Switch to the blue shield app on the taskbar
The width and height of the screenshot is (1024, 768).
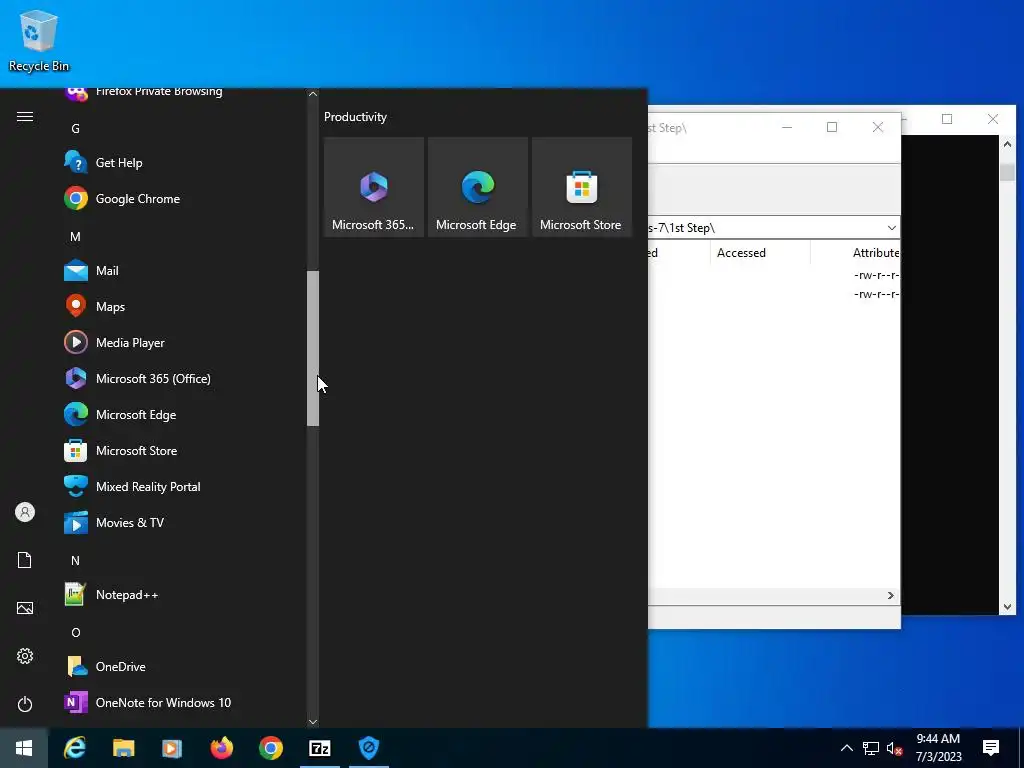[x=369, y=748]
